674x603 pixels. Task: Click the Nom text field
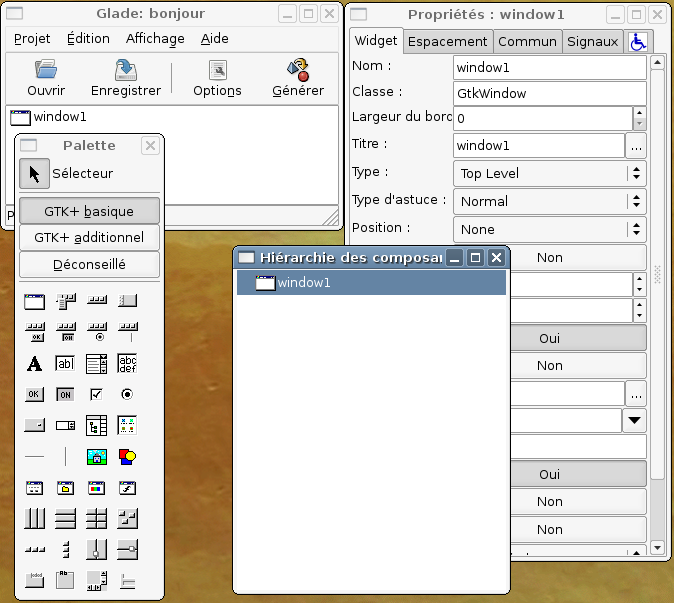(x=549, y=67)
